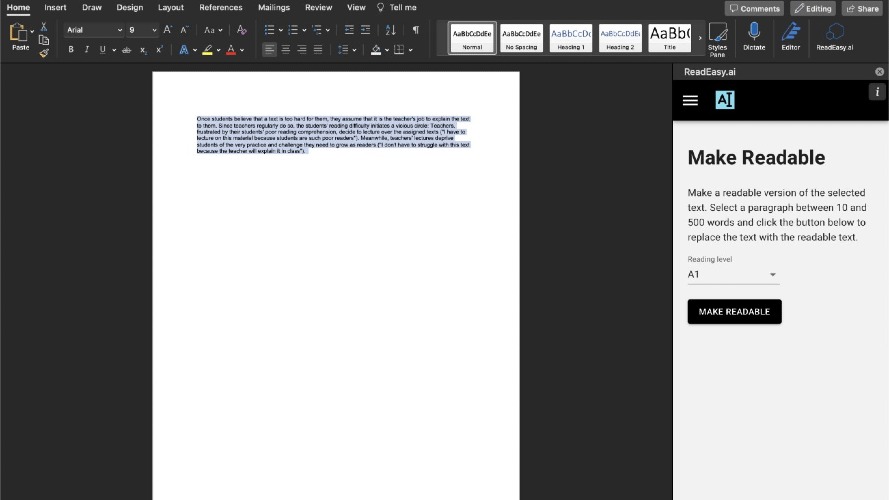
Task: Toggle bold formatting
Action: point(71,50)
